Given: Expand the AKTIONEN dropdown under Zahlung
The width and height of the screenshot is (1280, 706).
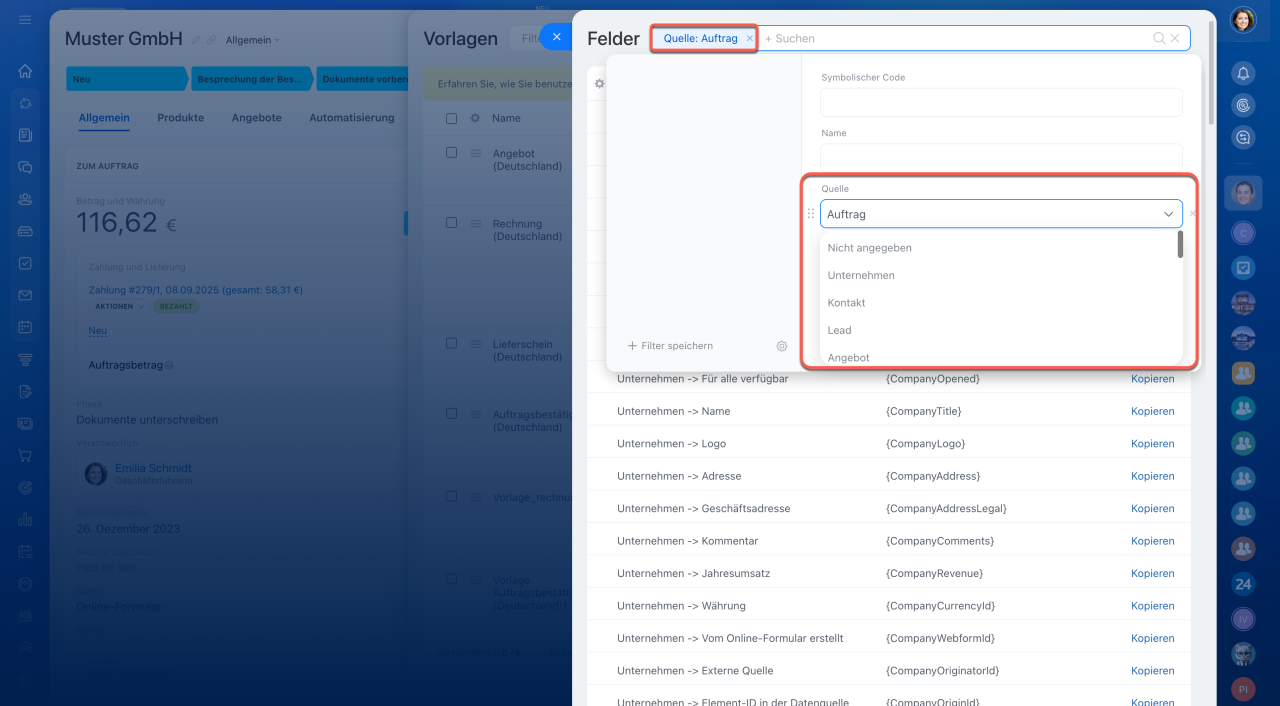Looking at the screenshot, I should click(119, 306).
